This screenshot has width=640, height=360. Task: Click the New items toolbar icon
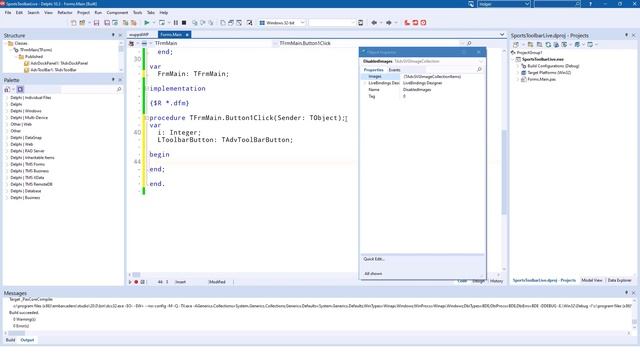73,23
